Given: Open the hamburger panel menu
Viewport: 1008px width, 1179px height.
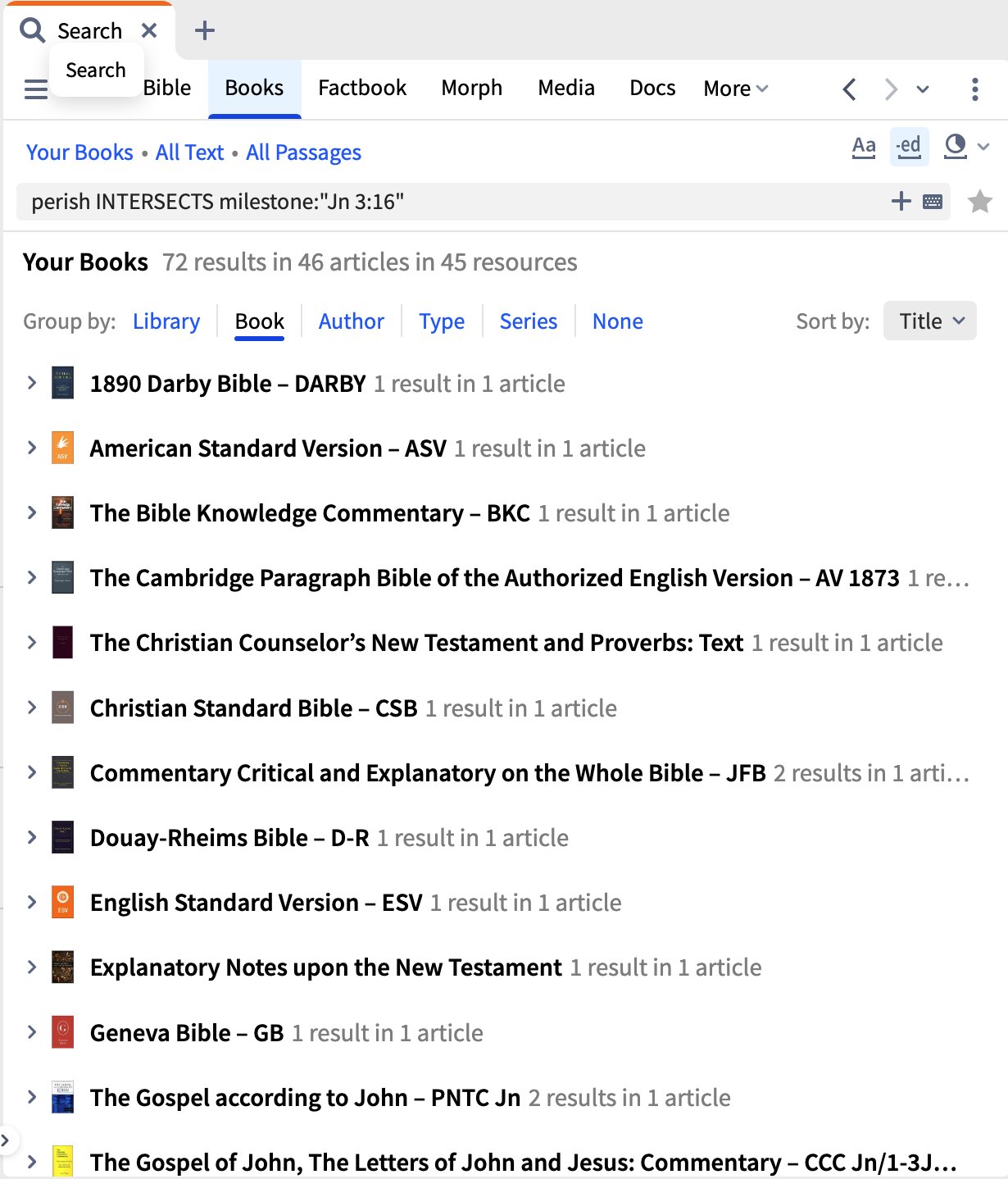Looking at the screenshot, I should pos(36,89).
